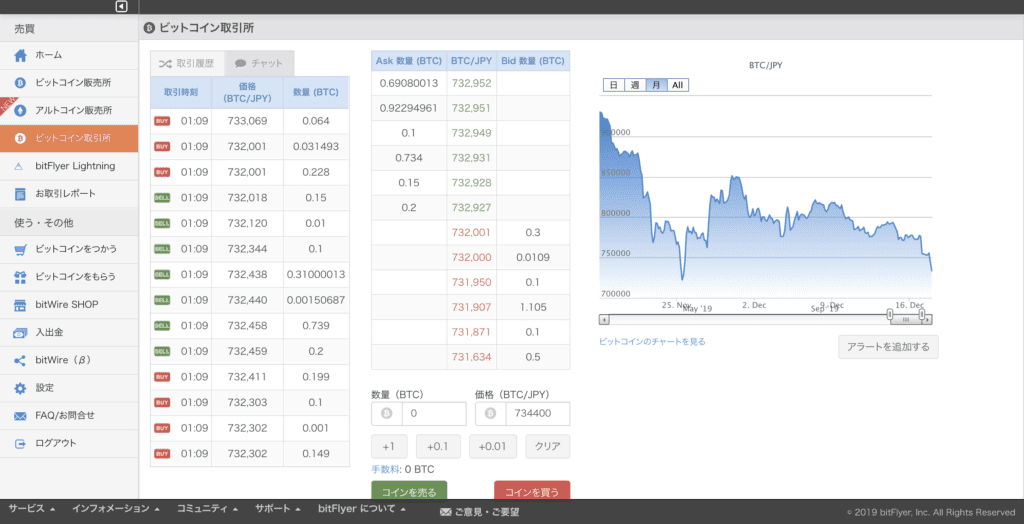
Task: Add 1 BTC with +1 button
Action: 389,446
